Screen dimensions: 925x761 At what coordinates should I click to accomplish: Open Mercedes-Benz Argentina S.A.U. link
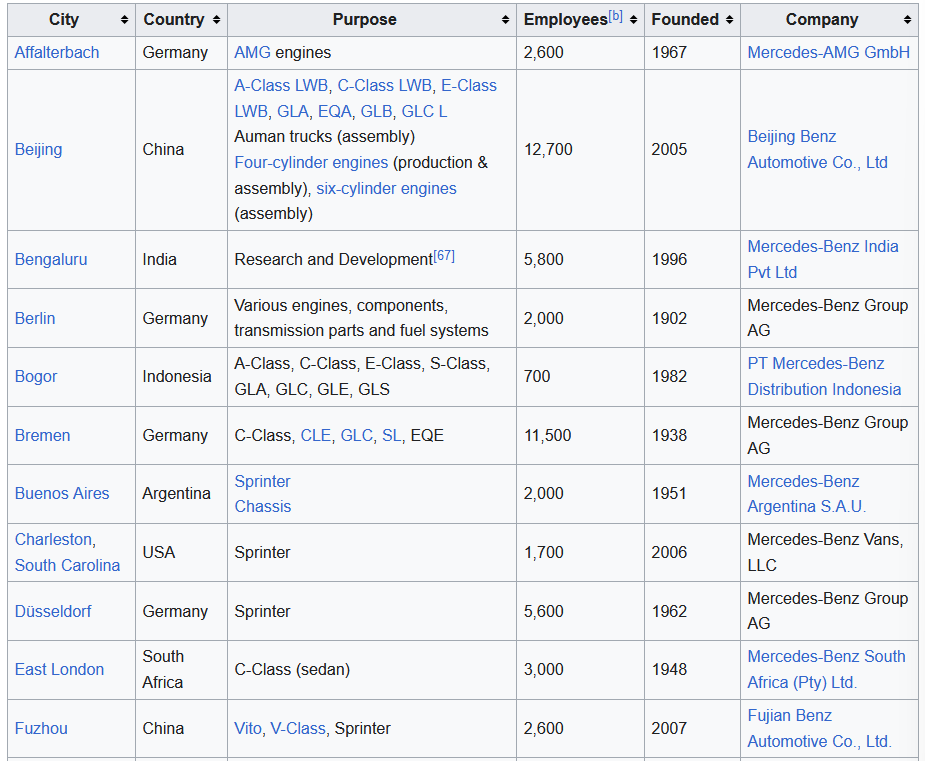pos(806,494)
